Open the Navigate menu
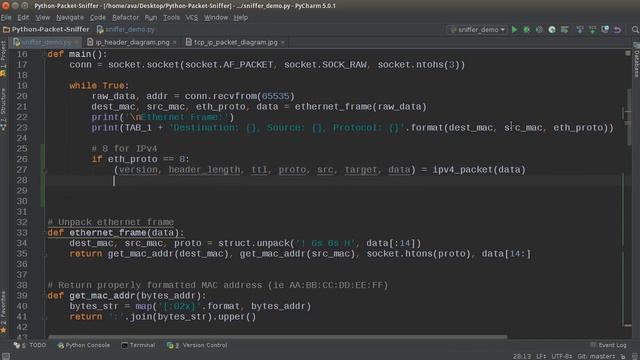Screen dimensions: 640x360 pos(70,18)
